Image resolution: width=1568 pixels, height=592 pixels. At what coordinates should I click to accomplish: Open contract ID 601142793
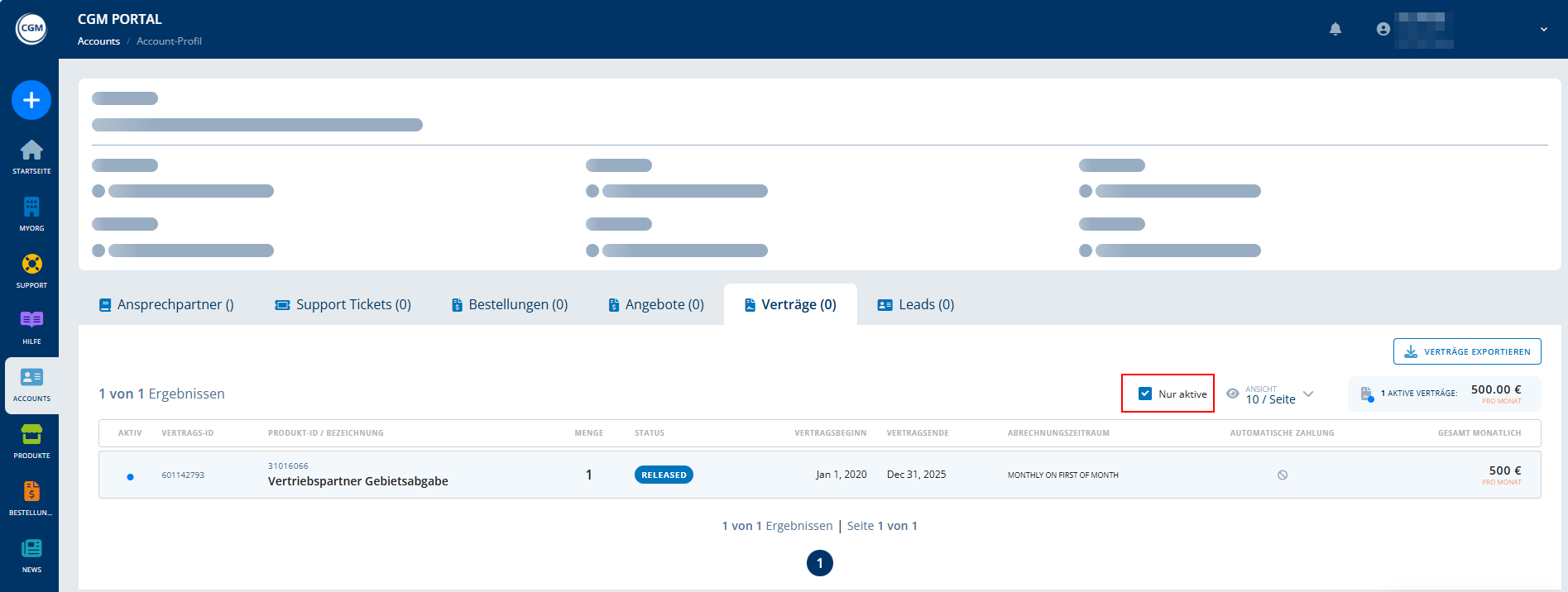tap(183, 475)
